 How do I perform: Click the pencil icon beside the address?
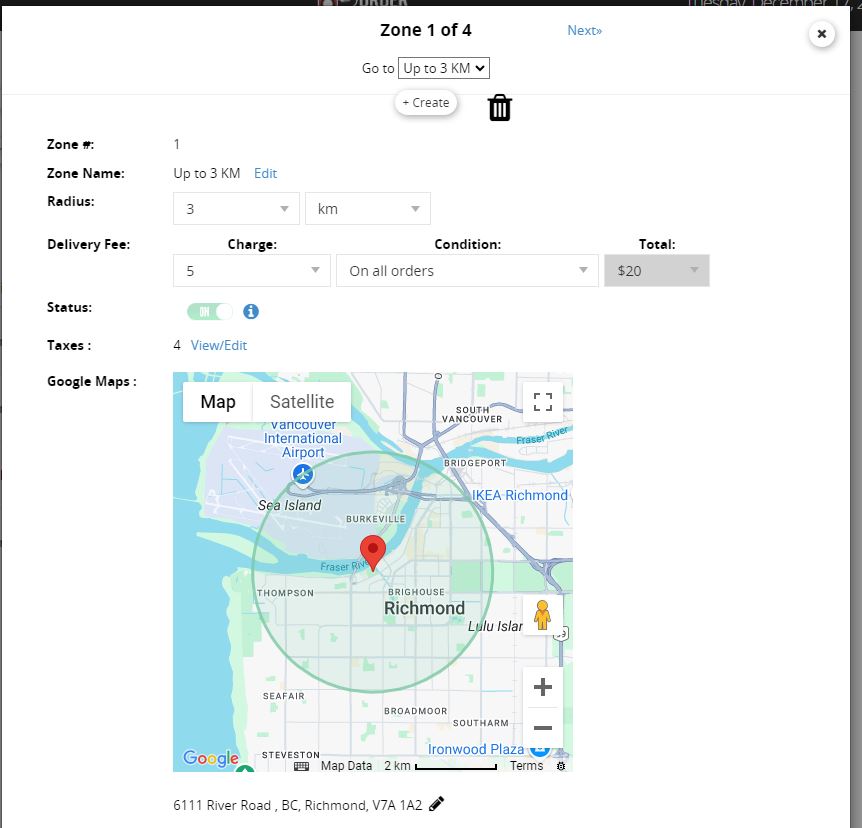[x=436, y=804]
